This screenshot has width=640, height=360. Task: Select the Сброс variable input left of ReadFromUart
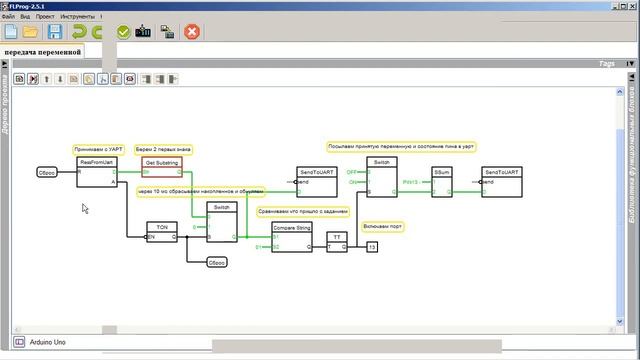tap(47, 172)
